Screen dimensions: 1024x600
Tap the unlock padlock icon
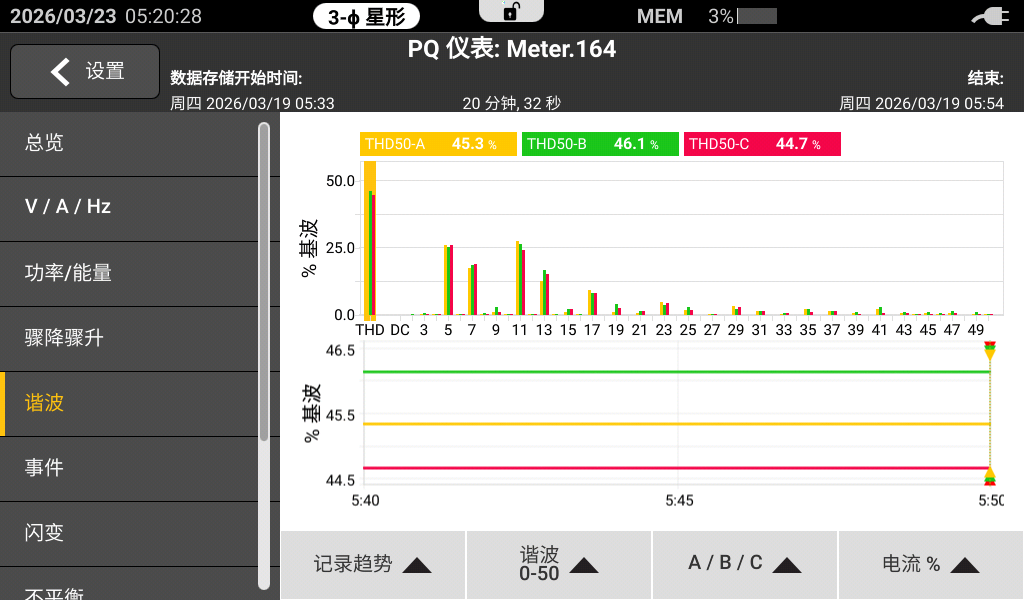(511, 11)
